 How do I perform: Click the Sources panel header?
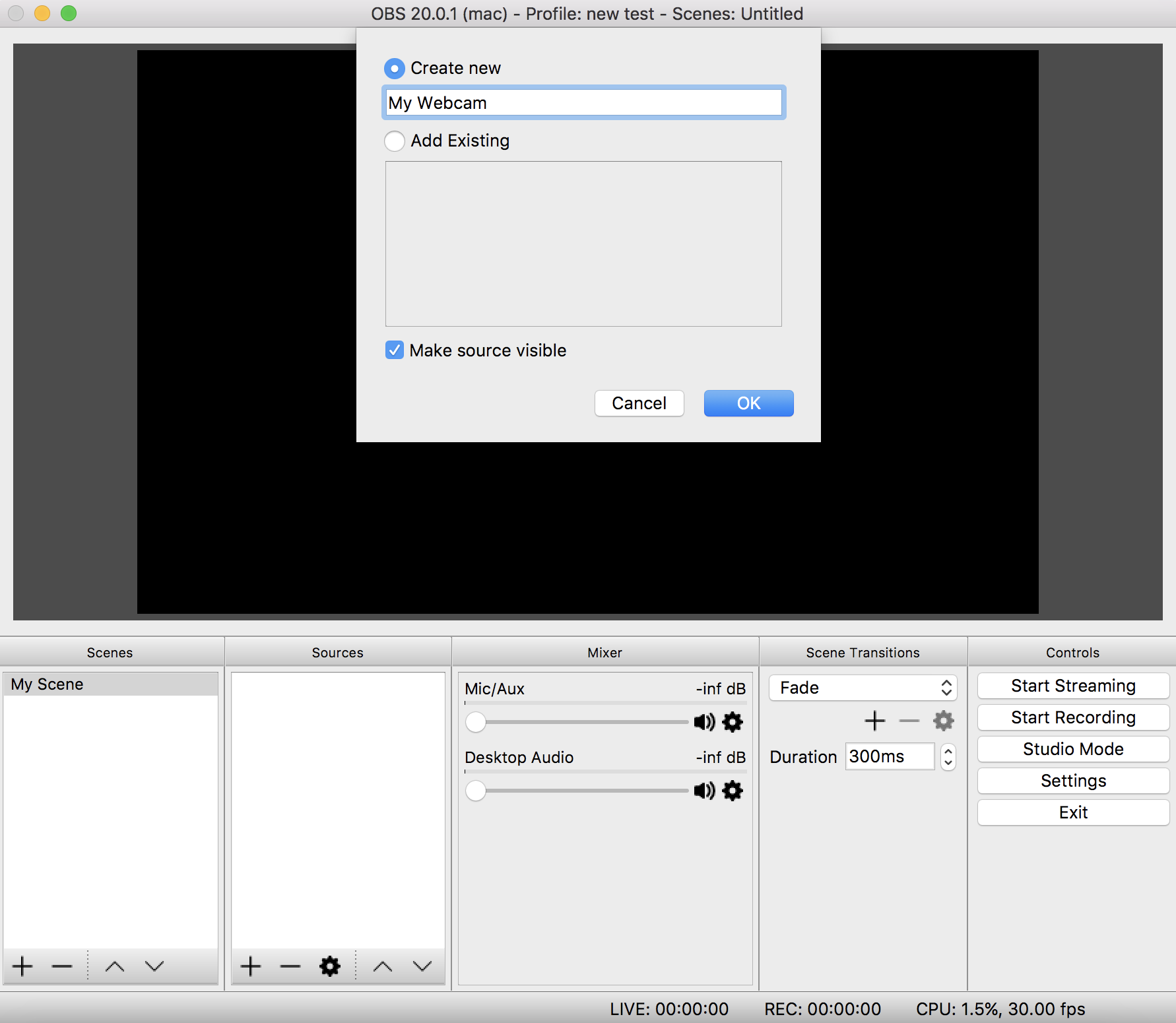tap(338, 653)
